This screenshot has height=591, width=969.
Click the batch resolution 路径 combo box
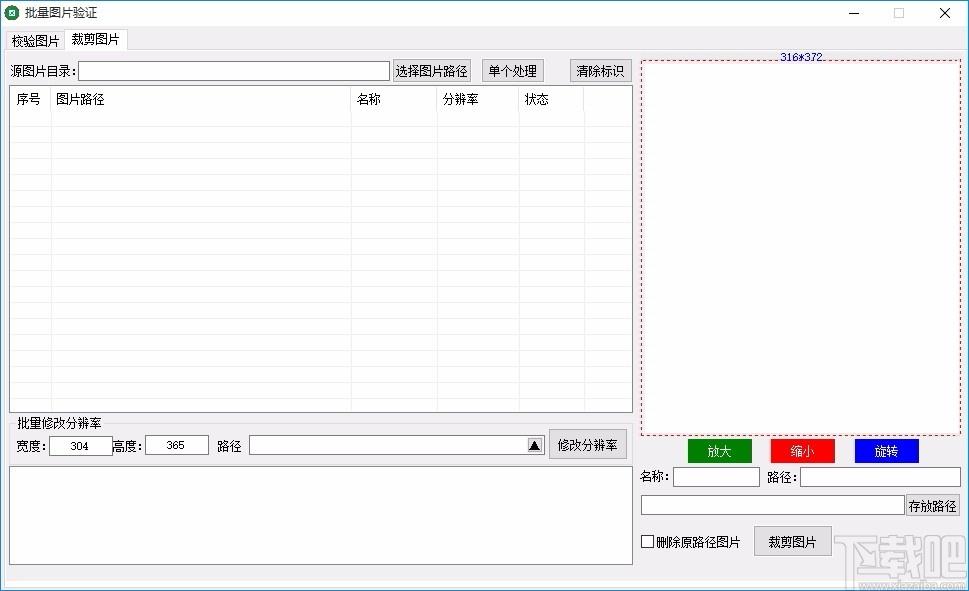[397, 445]
